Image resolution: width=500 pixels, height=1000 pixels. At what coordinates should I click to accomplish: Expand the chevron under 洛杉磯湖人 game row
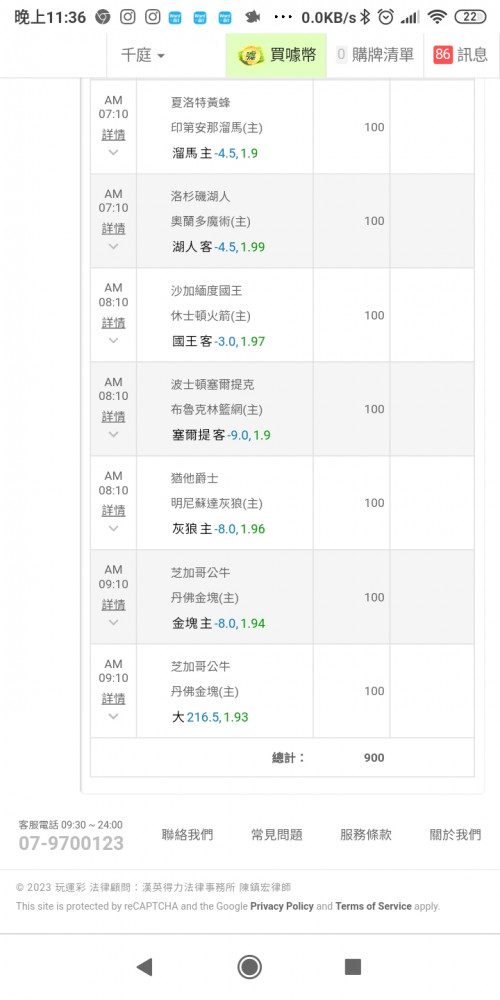[x=113, y=246]
